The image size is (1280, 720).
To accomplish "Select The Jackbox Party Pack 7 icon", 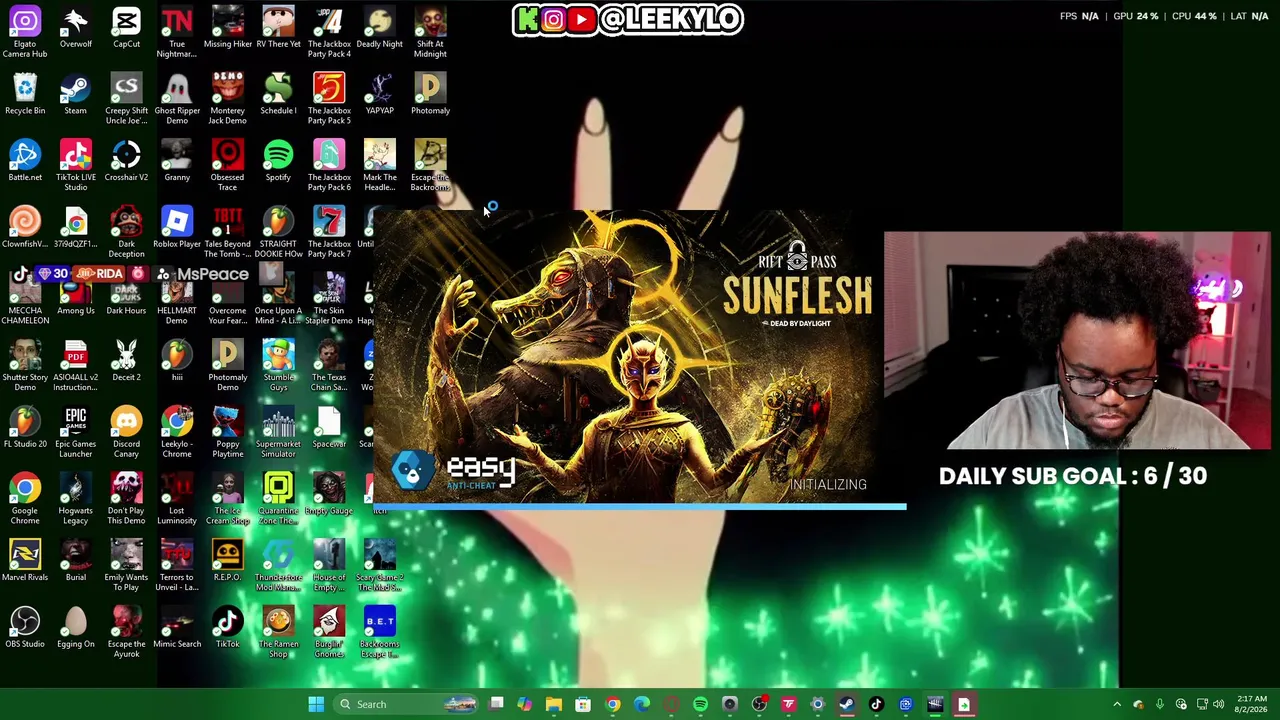I will [329, 232].
